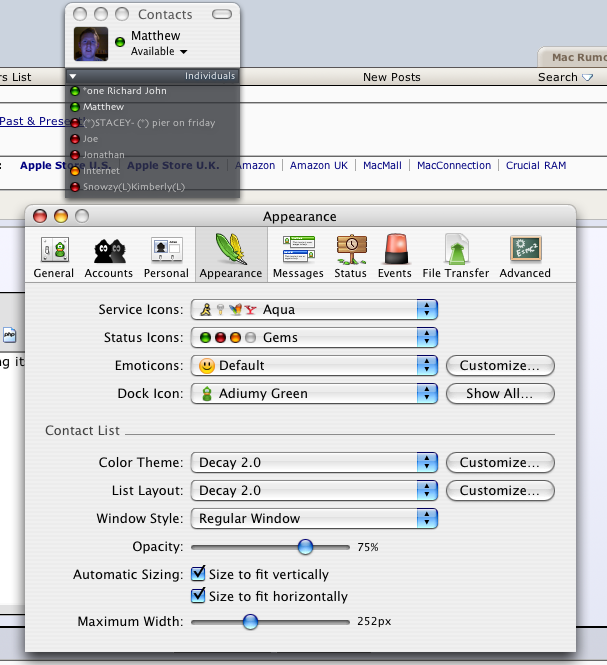Open the Service Icons popup showing Aqua

pos(314,310)
